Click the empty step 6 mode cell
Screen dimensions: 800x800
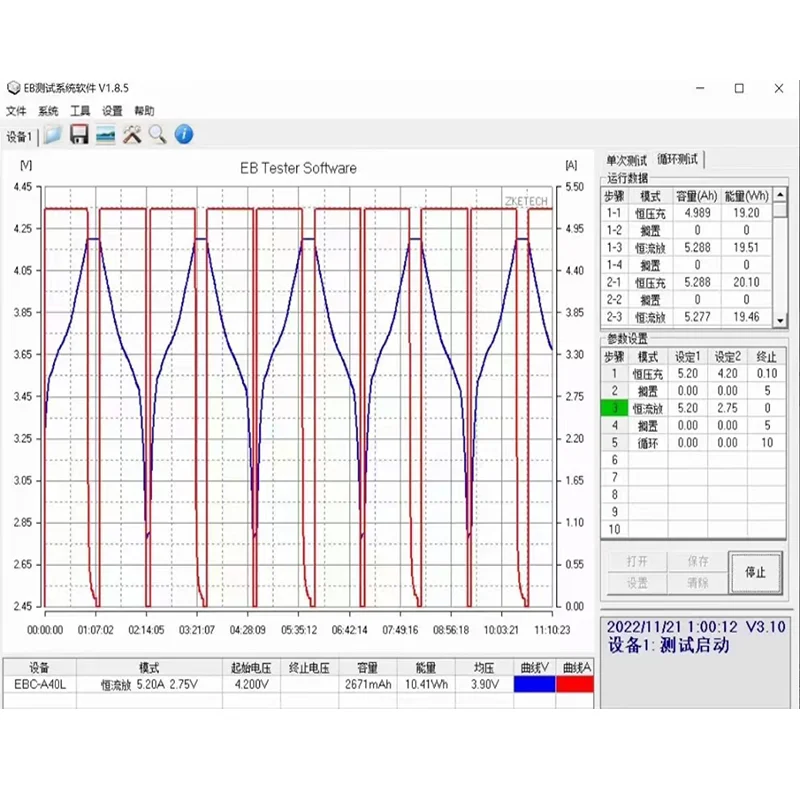[x=648, y=460]
